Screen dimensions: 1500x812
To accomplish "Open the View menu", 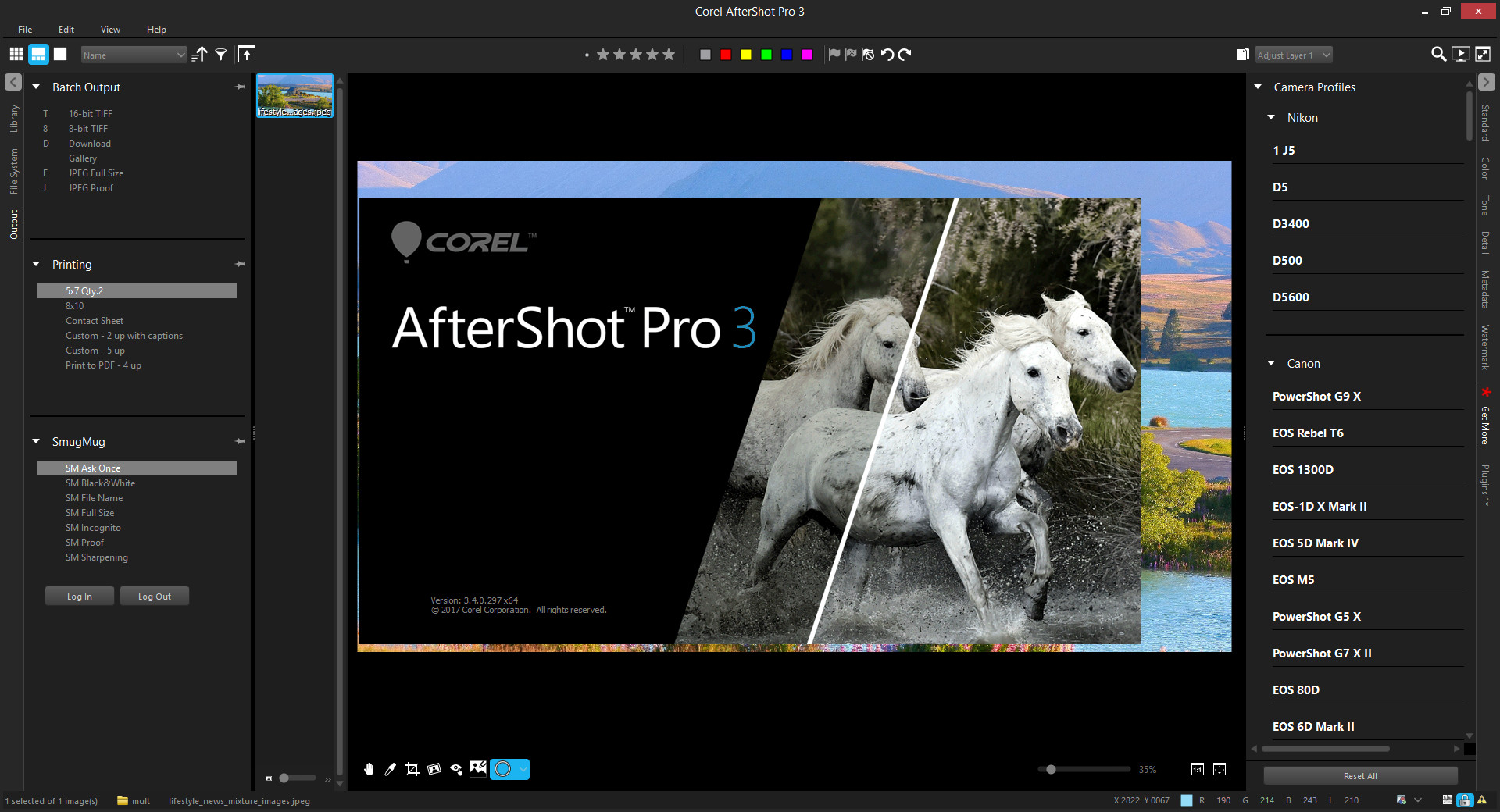I will click(x=110, y=30).
